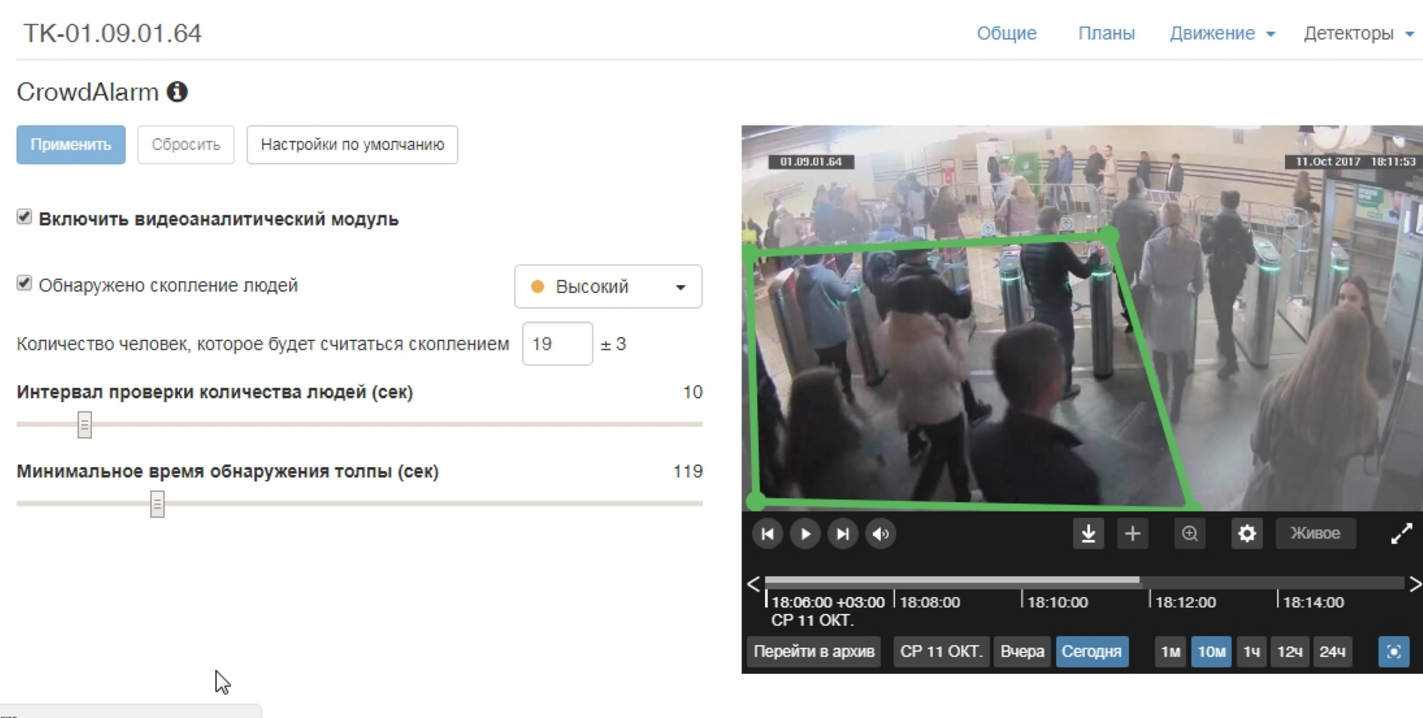Viewport: 1423px width, 718px height.
Task: Set timeline scale to 12ч
Action: click(x=1290, y=652)
